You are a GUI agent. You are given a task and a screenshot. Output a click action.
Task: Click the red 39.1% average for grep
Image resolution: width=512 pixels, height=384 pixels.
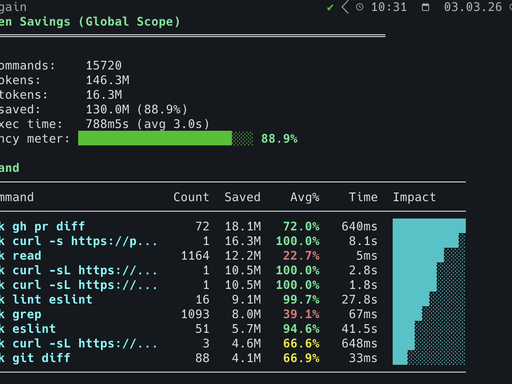pos(301,314)
